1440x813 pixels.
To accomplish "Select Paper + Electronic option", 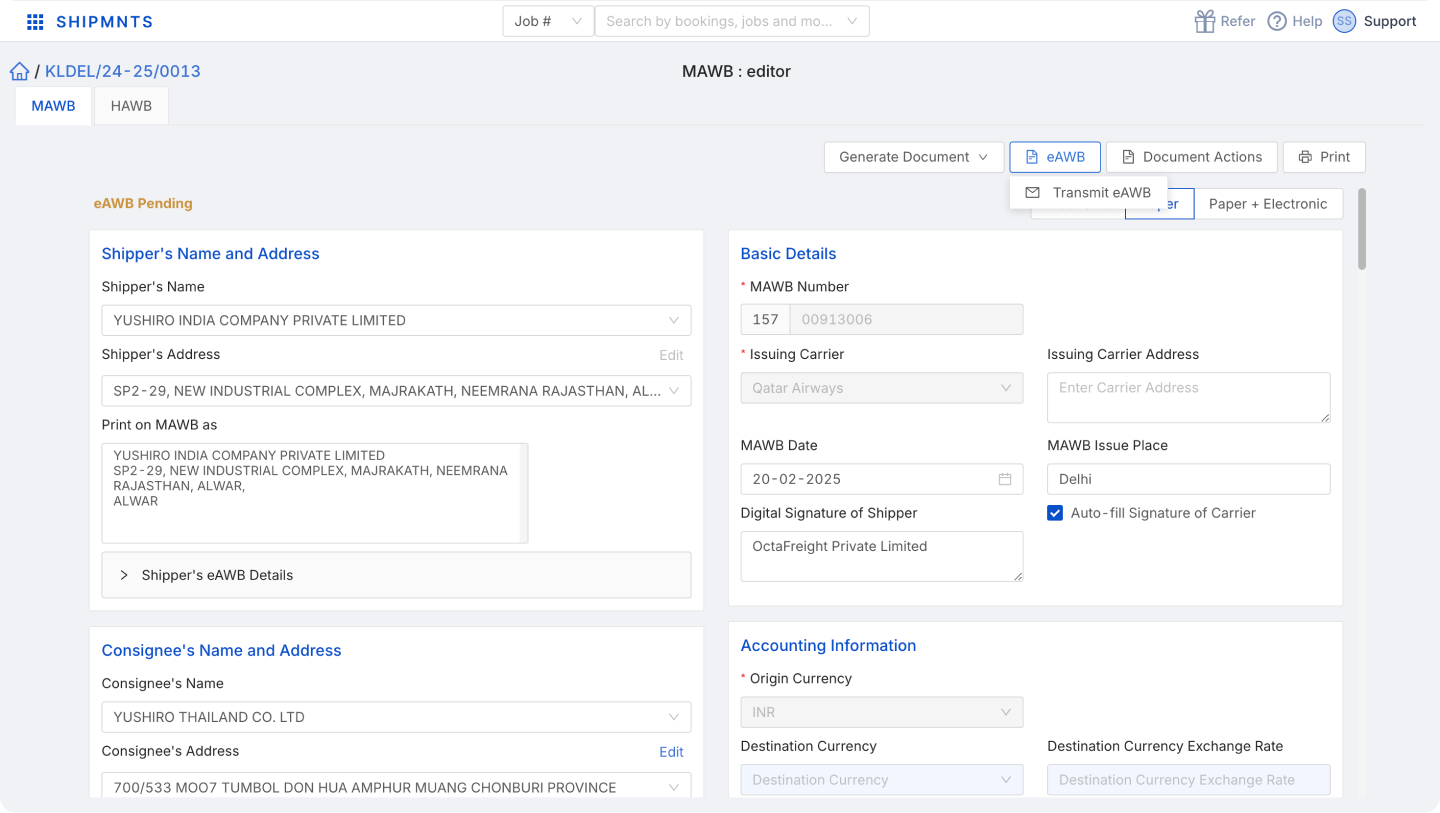I will click(x=1268, y=204).
